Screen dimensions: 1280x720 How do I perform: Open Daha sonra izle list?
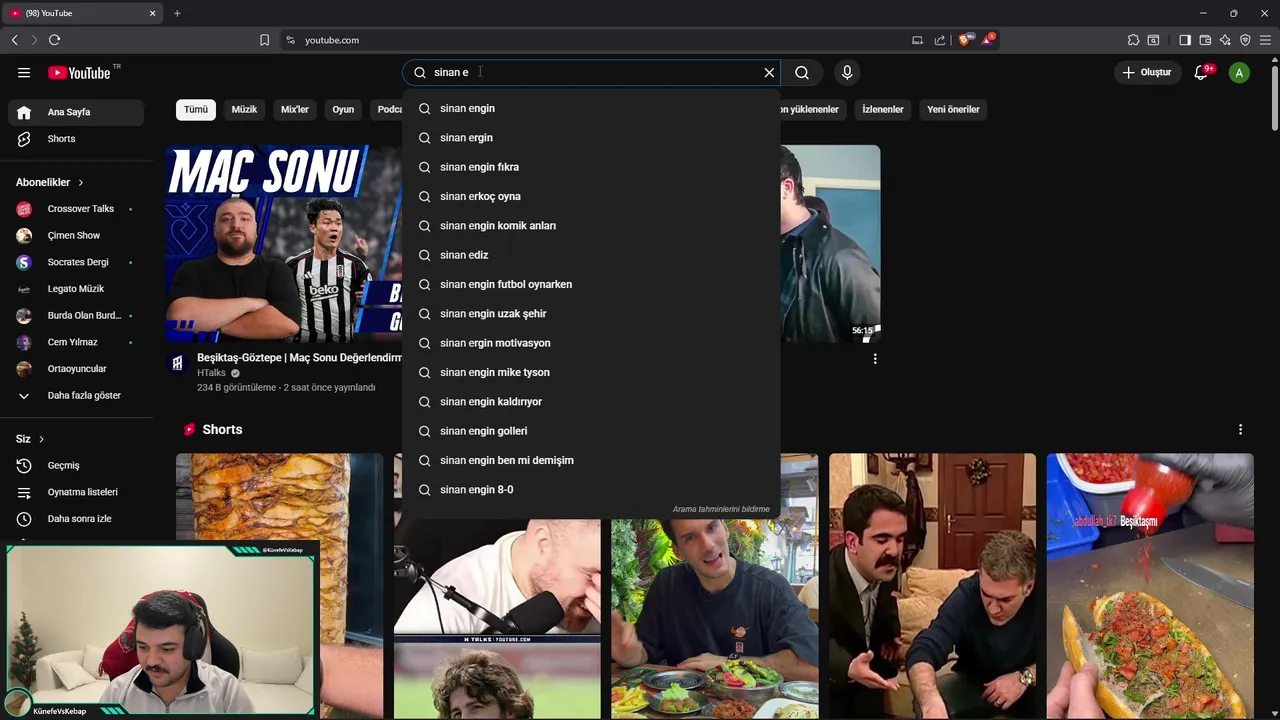click(x=76, y=519)
